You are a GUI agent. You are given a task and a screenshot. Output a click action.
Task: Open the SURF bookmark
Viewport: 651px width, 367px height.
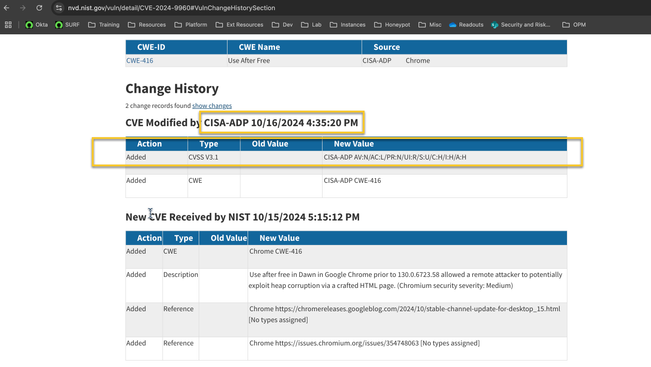click(67, 25)
